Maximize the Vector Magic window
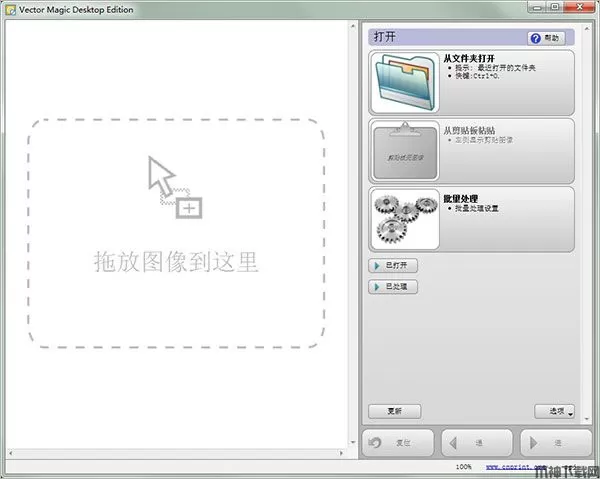The image size is (600, 479). pyautogui.click(x=555, y=7)
